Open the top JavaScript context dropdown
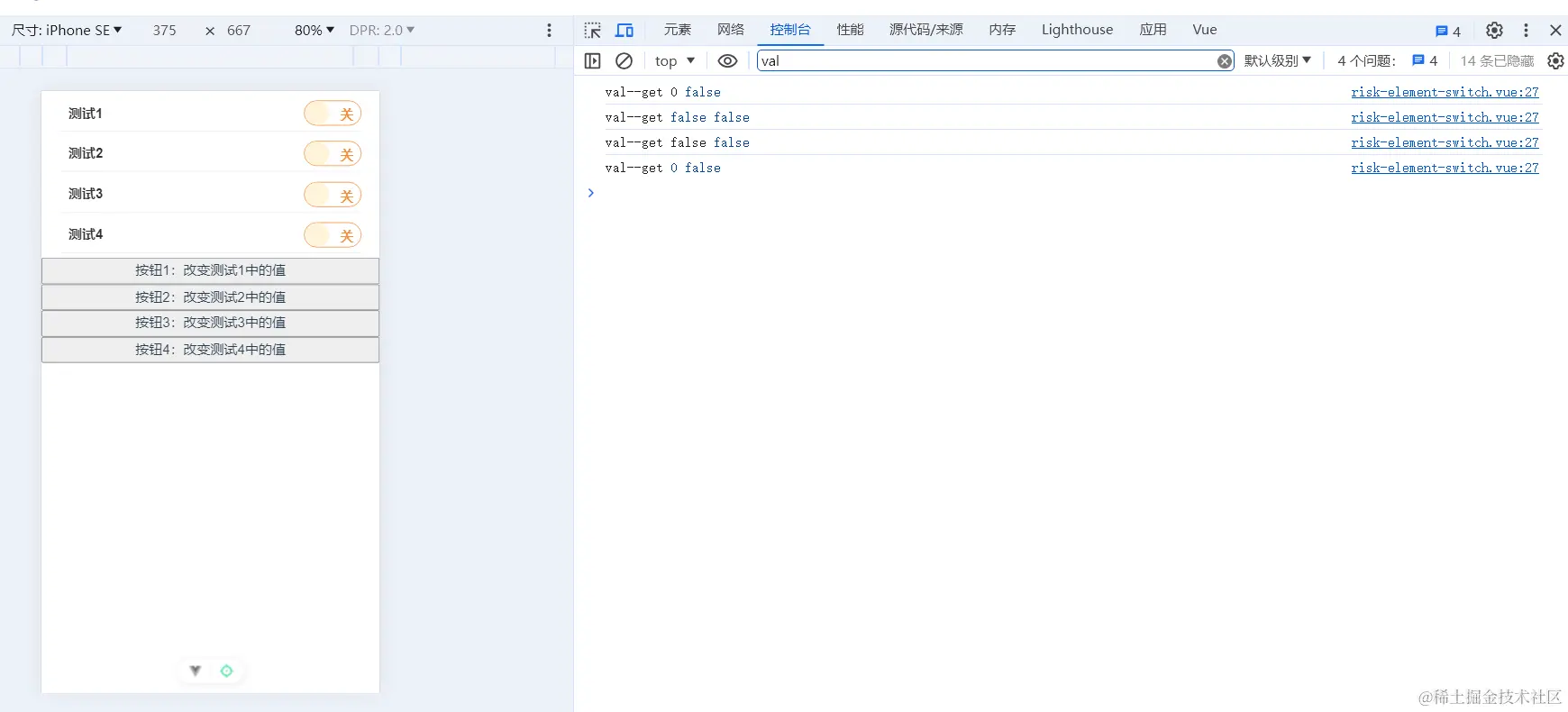Viewport: 1568px width, 712px height. coord(675,61)
